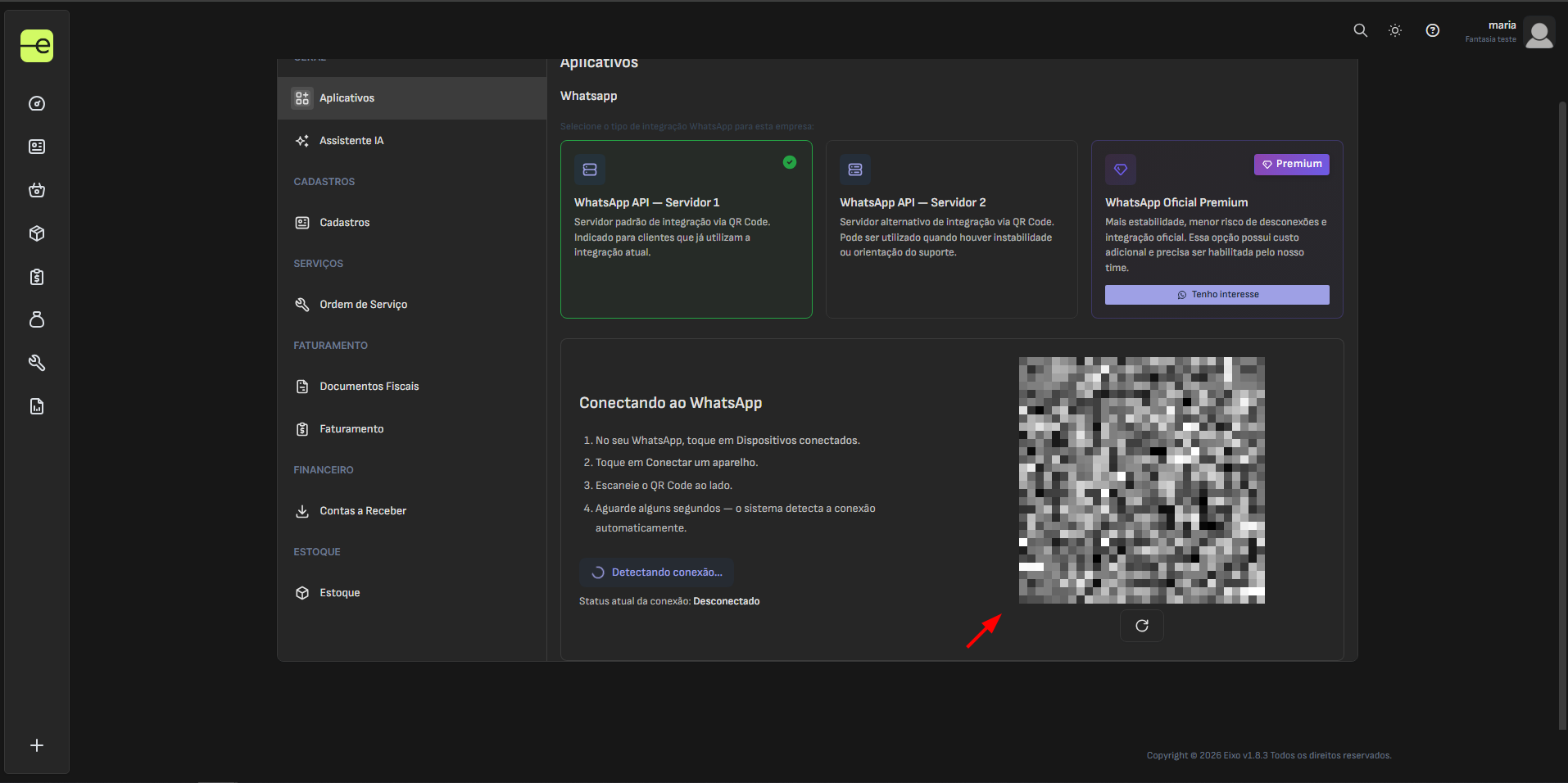Open the wrench tools icon in the left rail
Viewport: 1568px width, 783px height.
(37, 363)
